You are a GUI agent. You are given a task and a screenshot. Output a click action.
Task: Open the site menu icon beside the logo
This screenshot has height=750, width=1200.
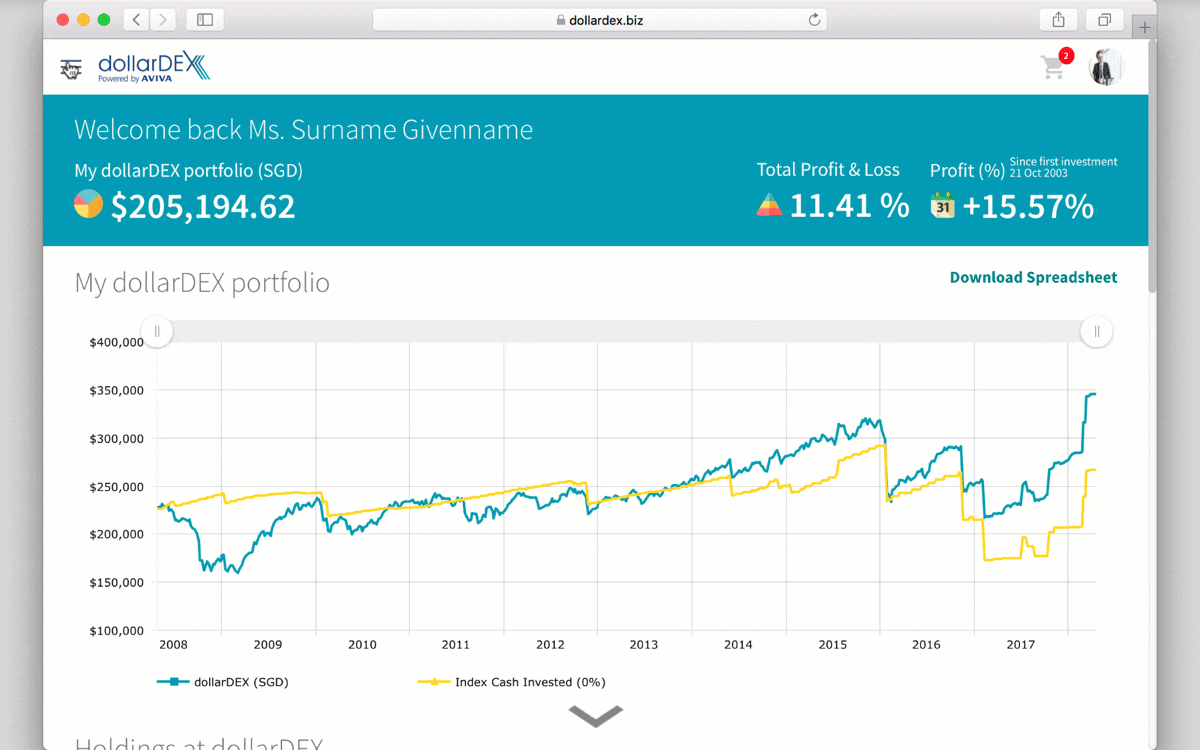pyautogui.click(x=71, y=69)
